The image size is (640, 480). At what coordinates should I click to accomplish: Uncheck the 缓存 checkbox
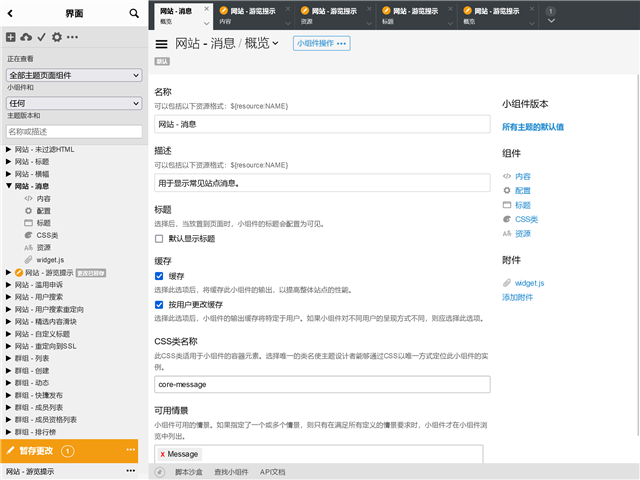pos(160,275)
